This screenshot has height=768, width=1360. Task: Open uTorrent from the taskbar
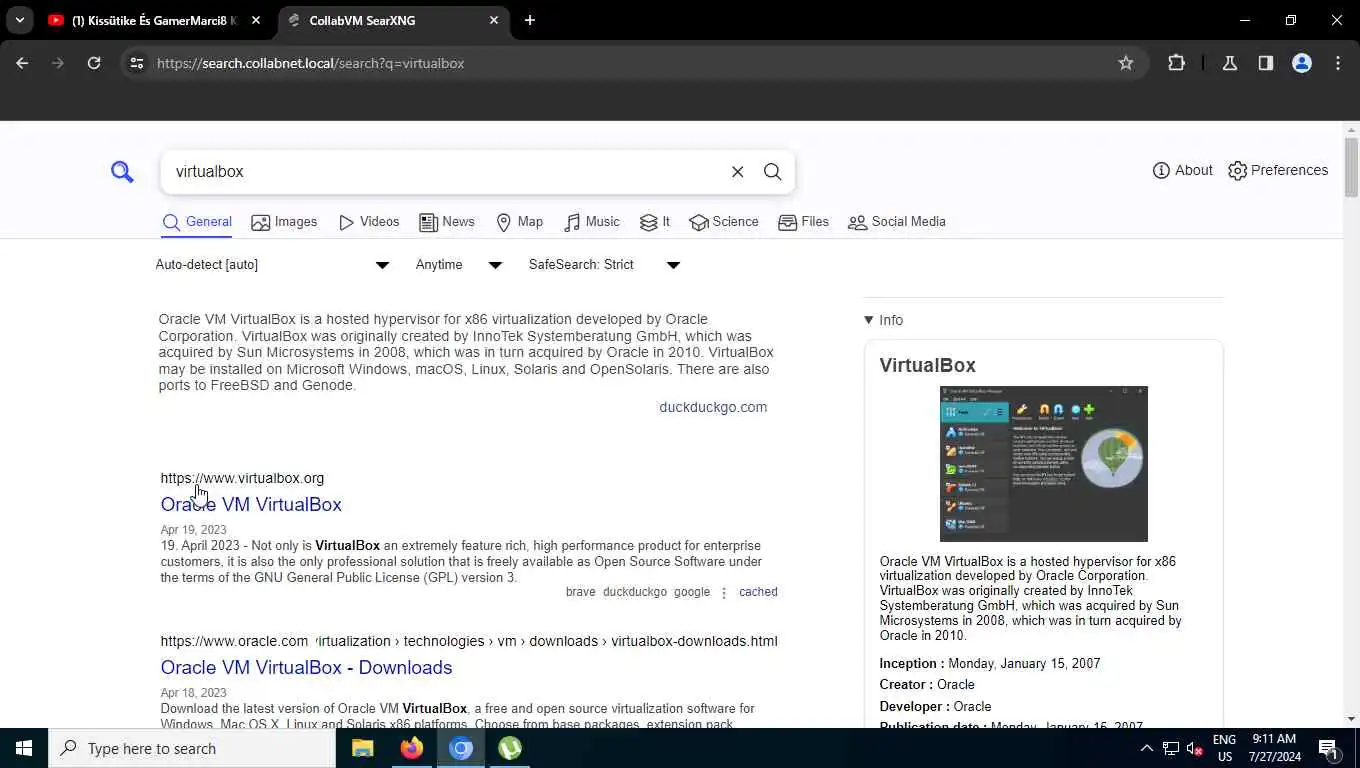pyautogui.click(x=510, y=748)
